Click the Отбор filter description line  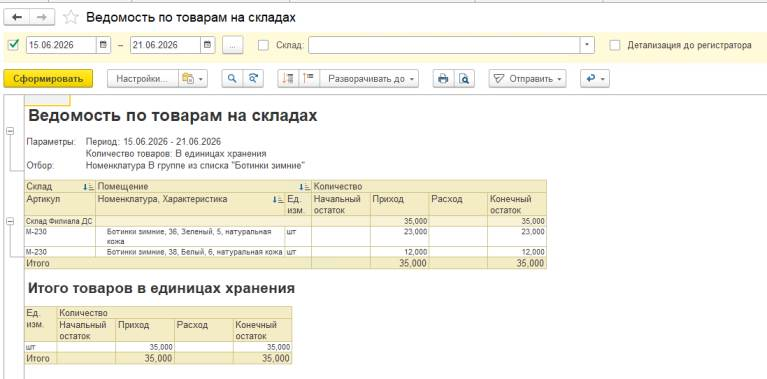196,165
